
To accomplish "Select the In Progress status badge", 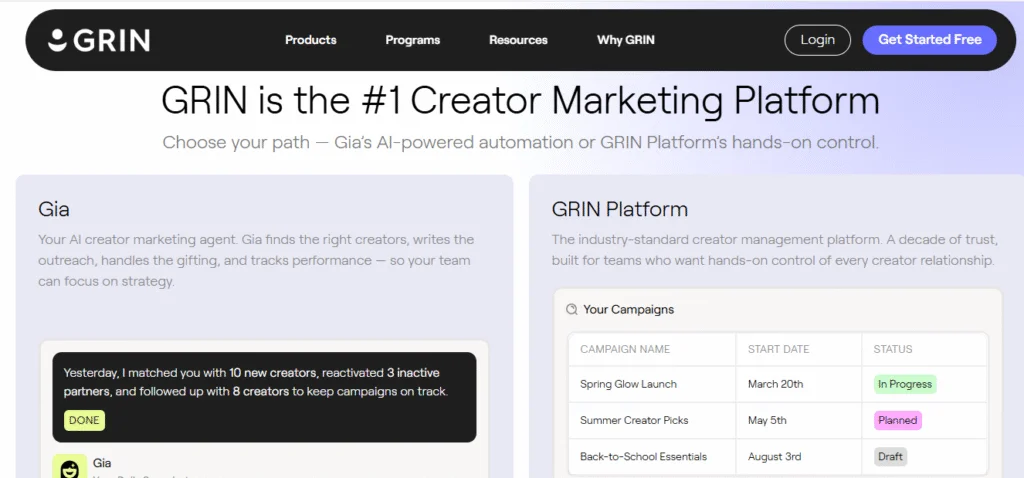I will [904, 384].
